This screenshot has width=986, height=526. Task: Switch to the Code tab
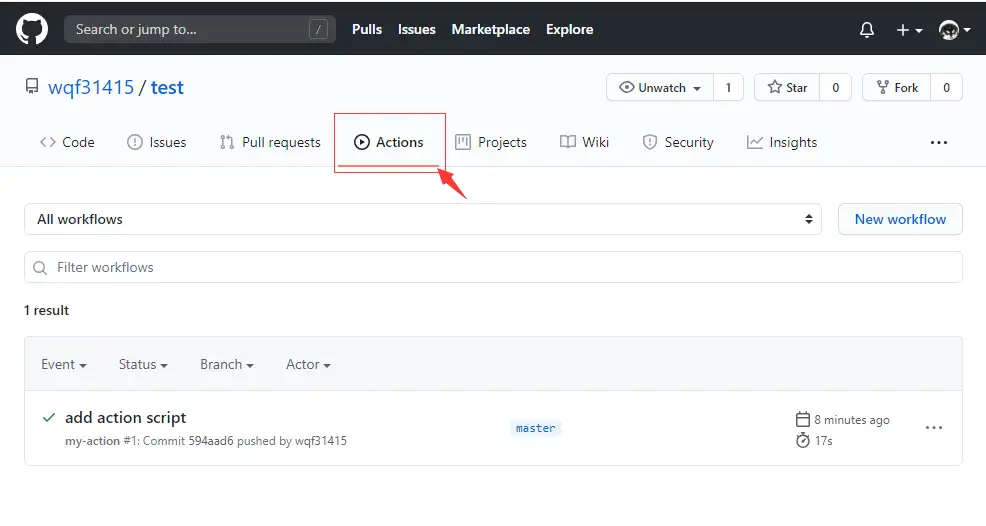67,142
